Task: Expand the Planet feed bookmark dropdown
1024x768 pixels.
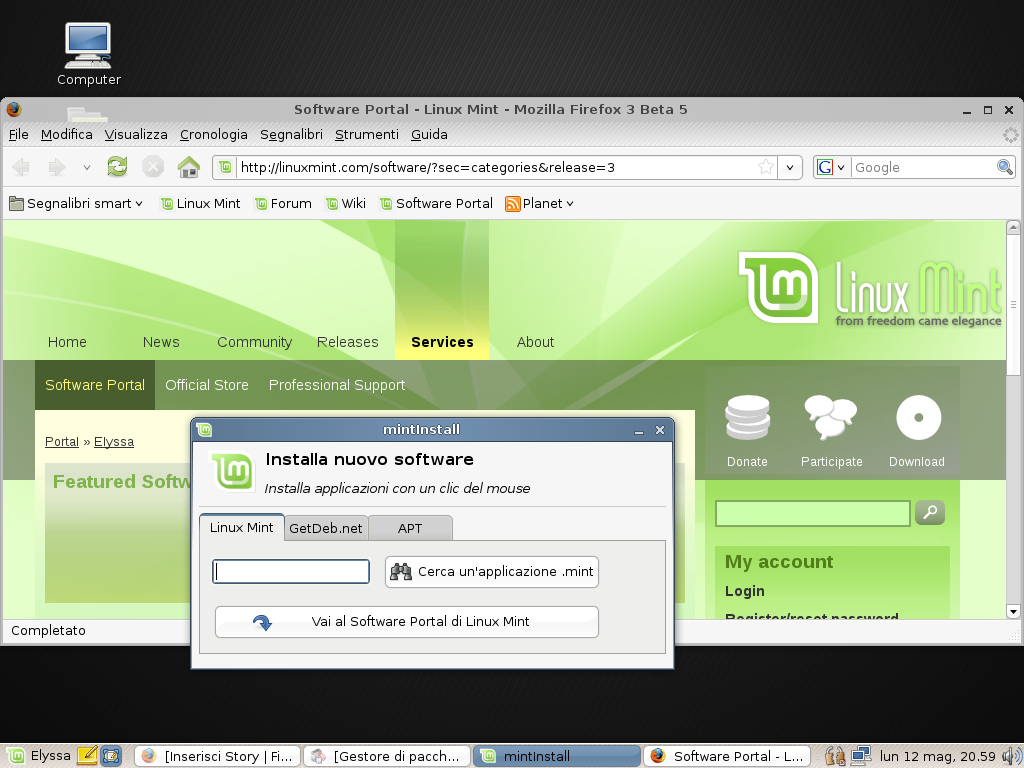Action: 539,204
